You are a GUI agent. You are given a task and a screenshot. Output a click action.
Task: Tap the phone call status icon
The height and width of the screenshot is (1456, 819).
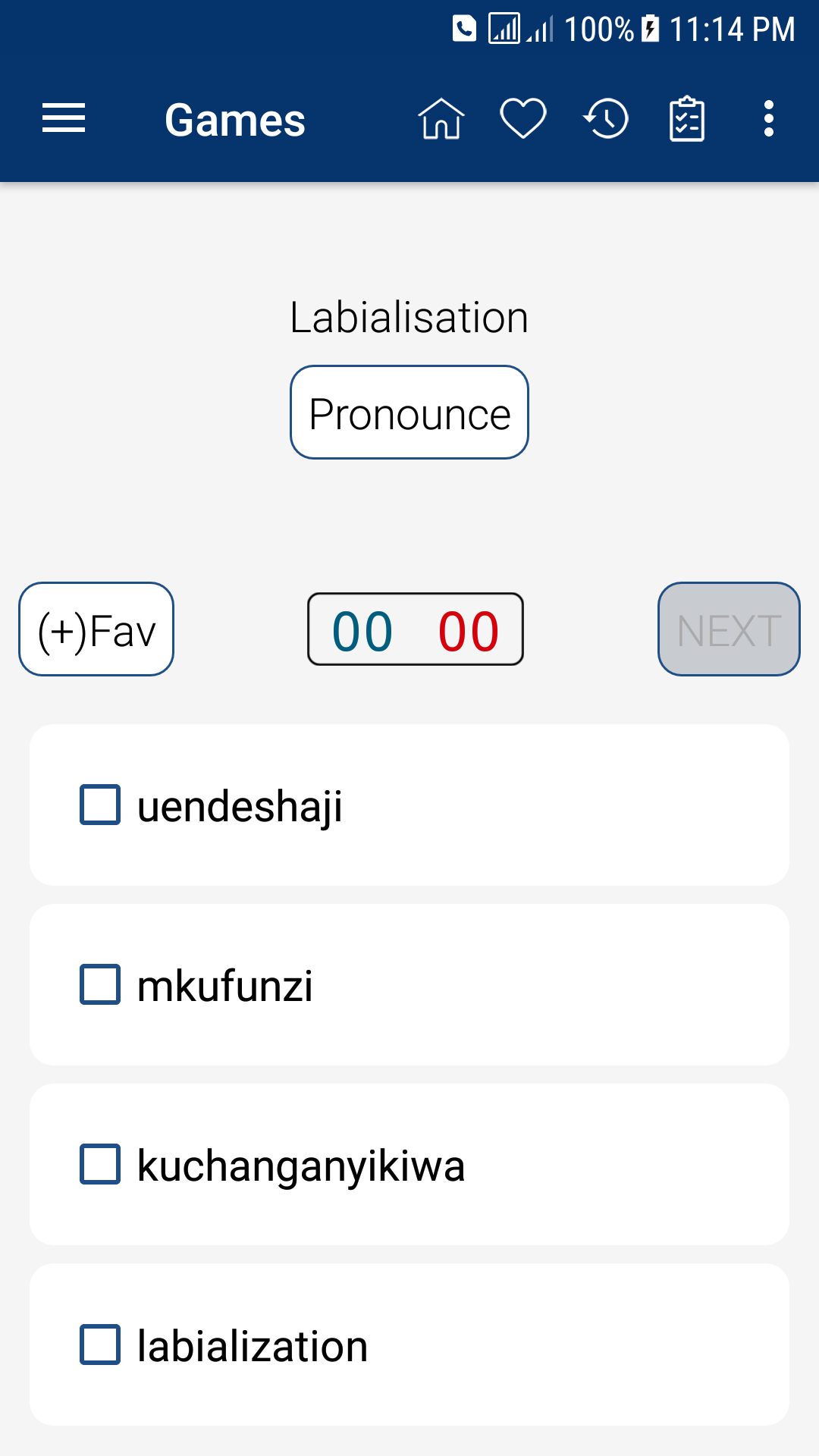coord(464,29)
